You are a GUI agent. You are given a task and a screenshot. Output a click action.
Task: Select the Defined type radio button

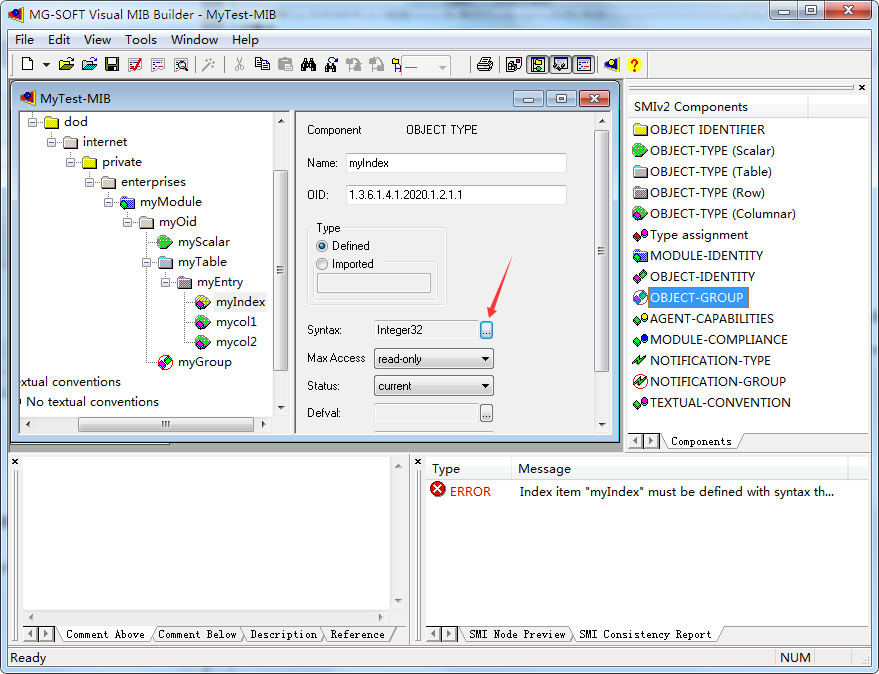point(322,246)
